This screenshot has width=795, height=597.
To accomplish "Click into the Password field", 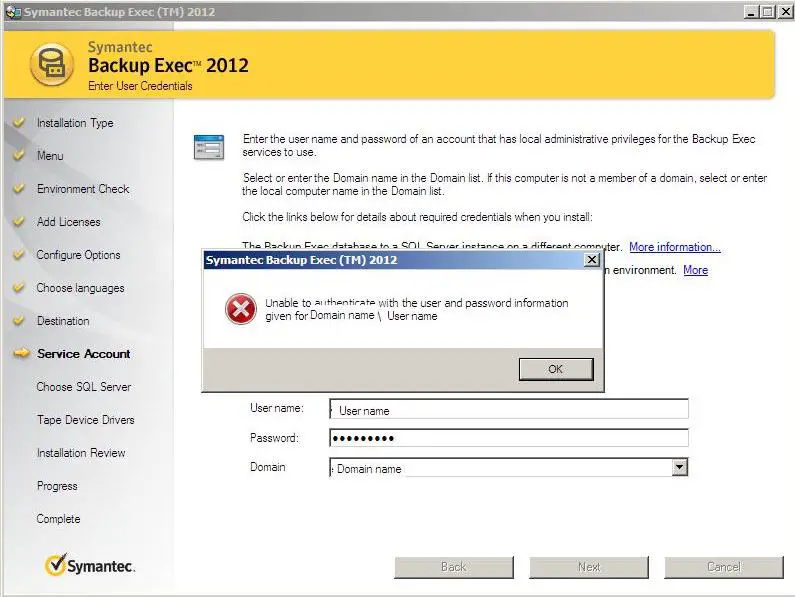I will pyautogui.click(x=509, y=438).
